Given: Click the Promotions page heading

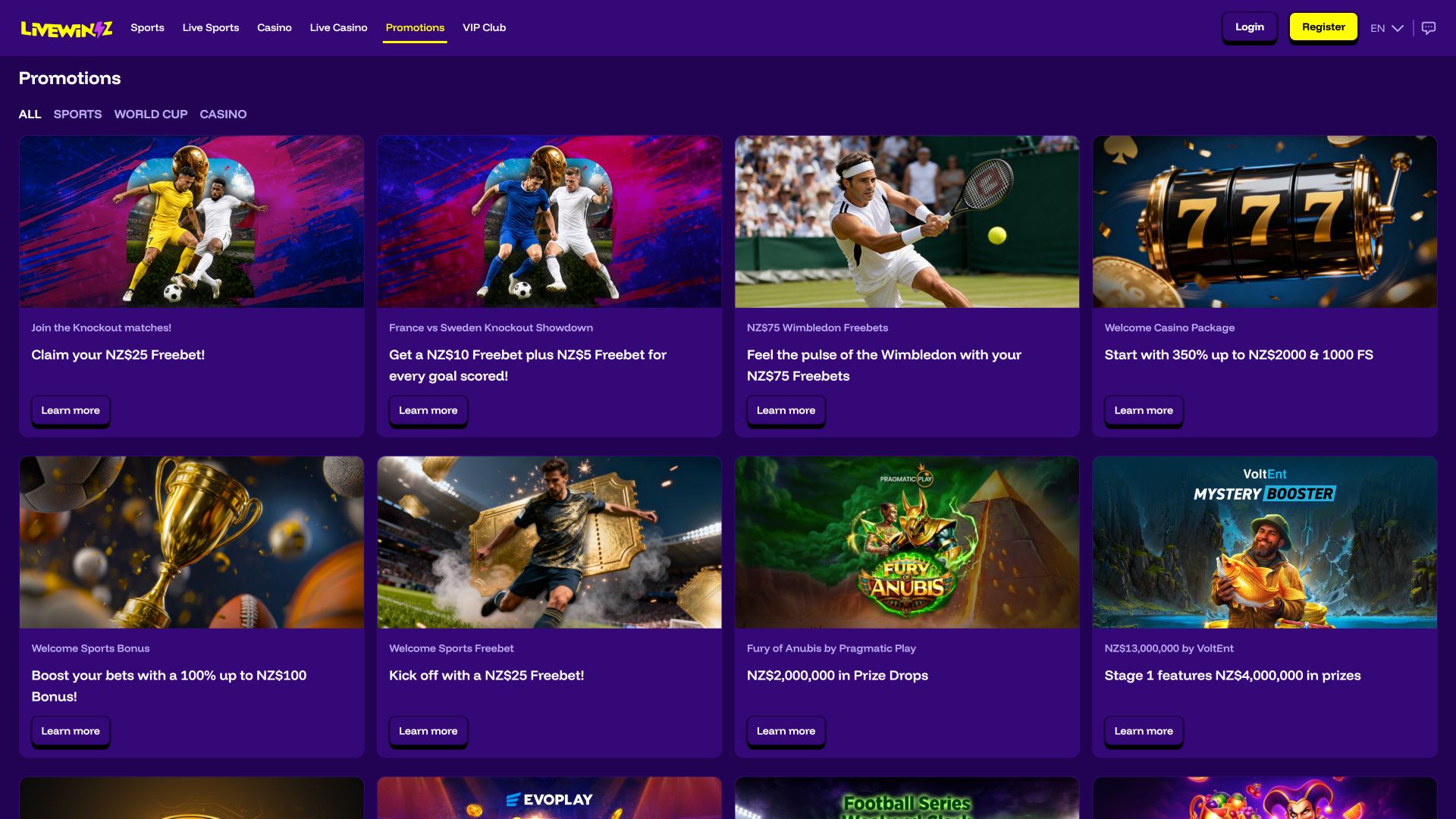Looking at the screenshot, I should click(x=70, y=78).
